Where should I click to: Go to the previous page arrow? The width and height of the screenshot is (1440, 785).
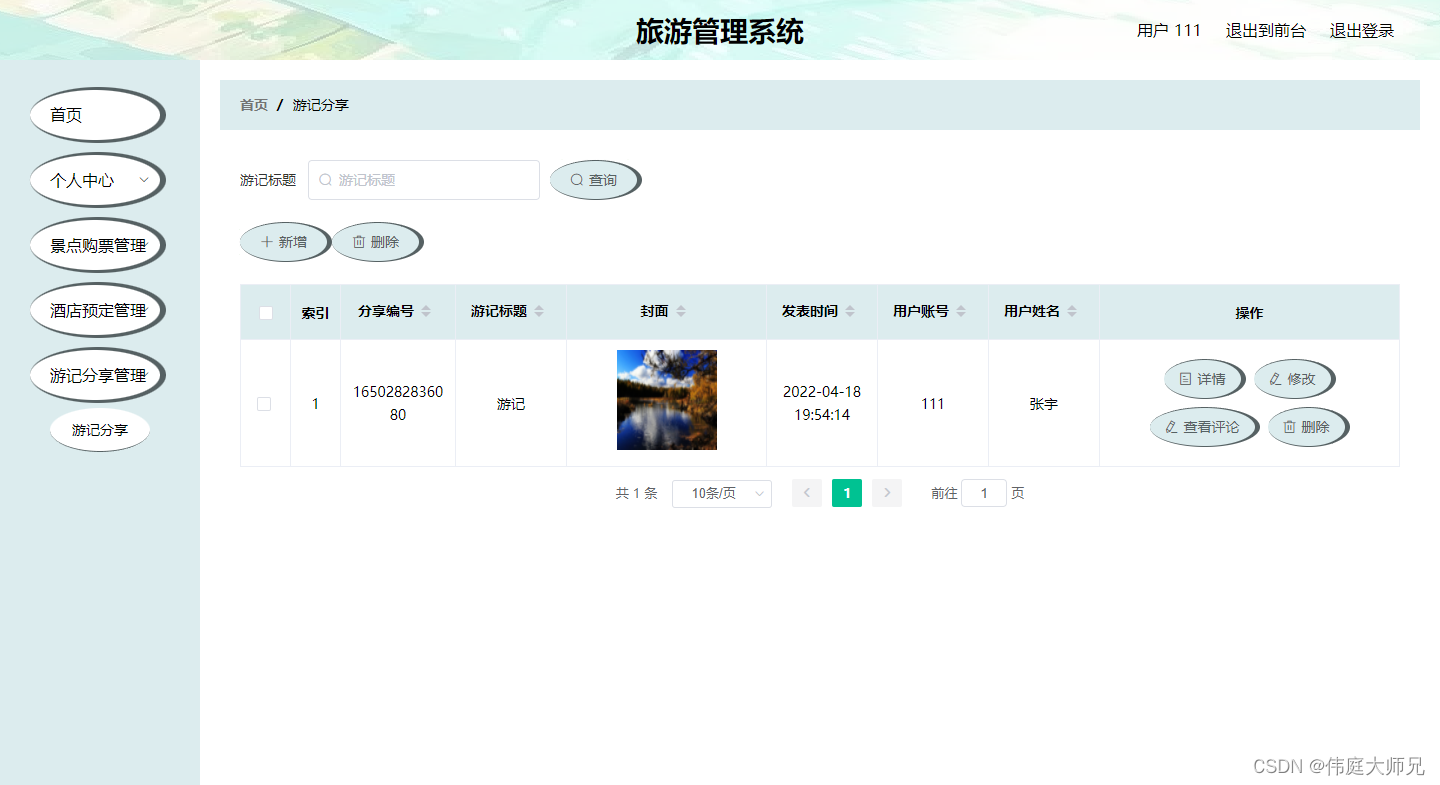tap(807, 493)
